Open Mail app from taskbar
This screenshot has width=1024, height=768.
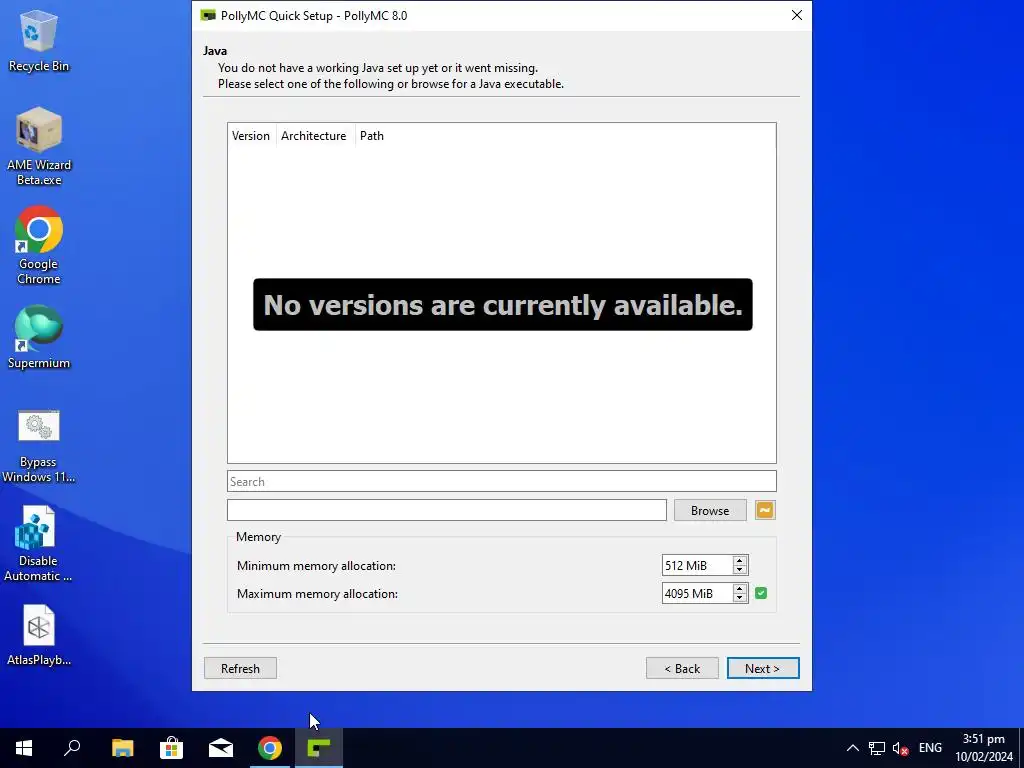pyautogui.click(x=221, y=748)
